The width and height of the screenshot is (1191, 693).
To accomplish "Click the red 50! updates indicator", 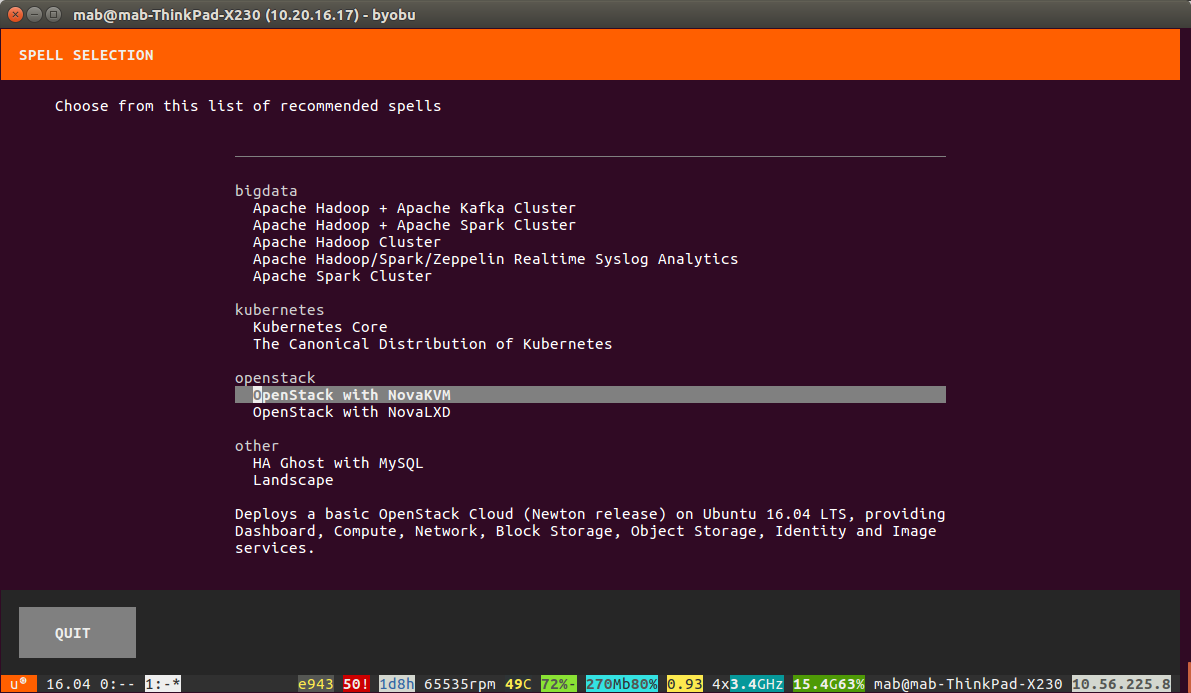I will pyautogui.click(x=355, y=684).
